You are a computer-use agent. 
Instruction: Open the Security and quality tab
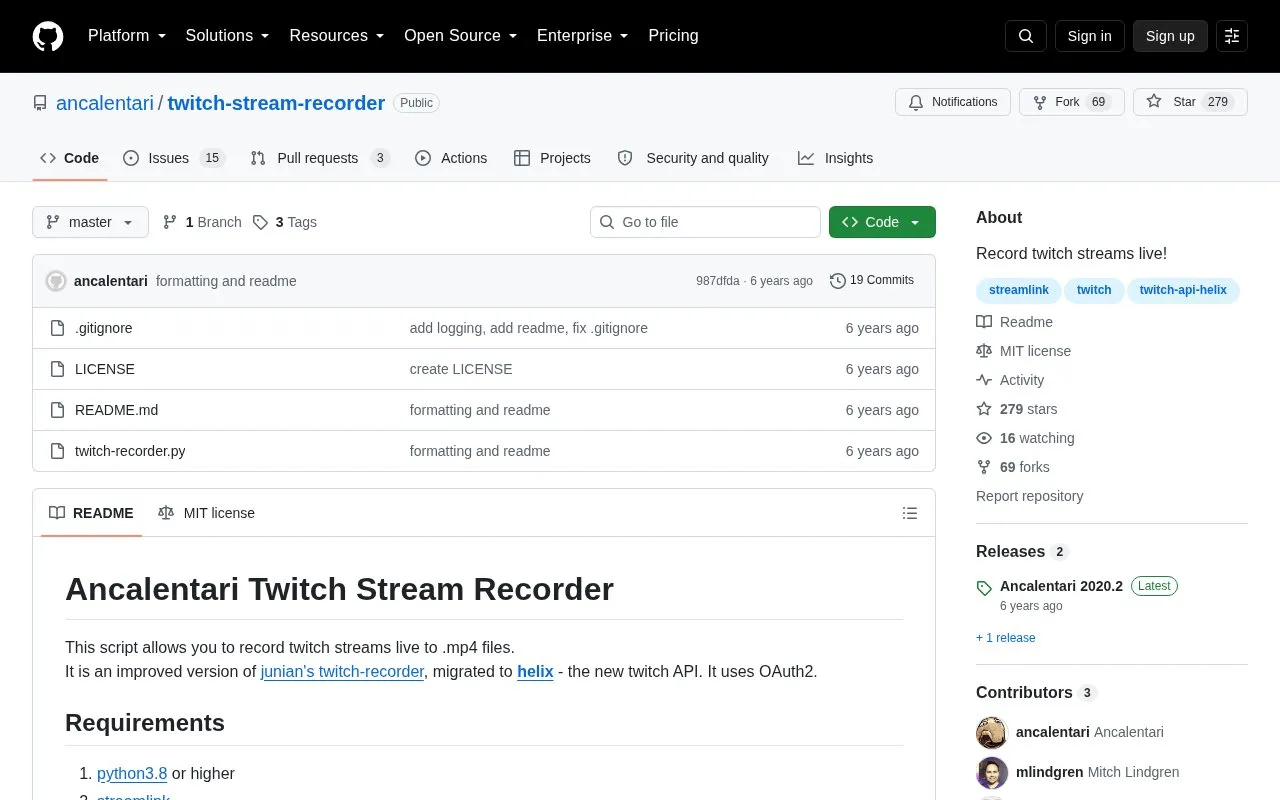click(x=693, y=158)
